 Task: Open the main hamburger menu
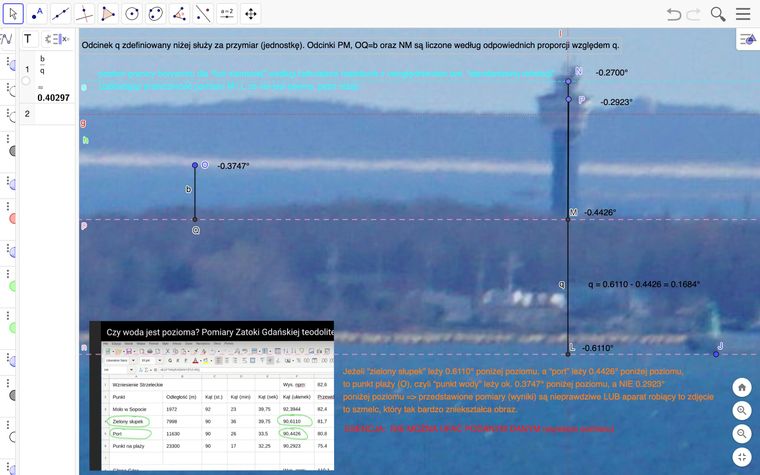(x=743, y=14)
